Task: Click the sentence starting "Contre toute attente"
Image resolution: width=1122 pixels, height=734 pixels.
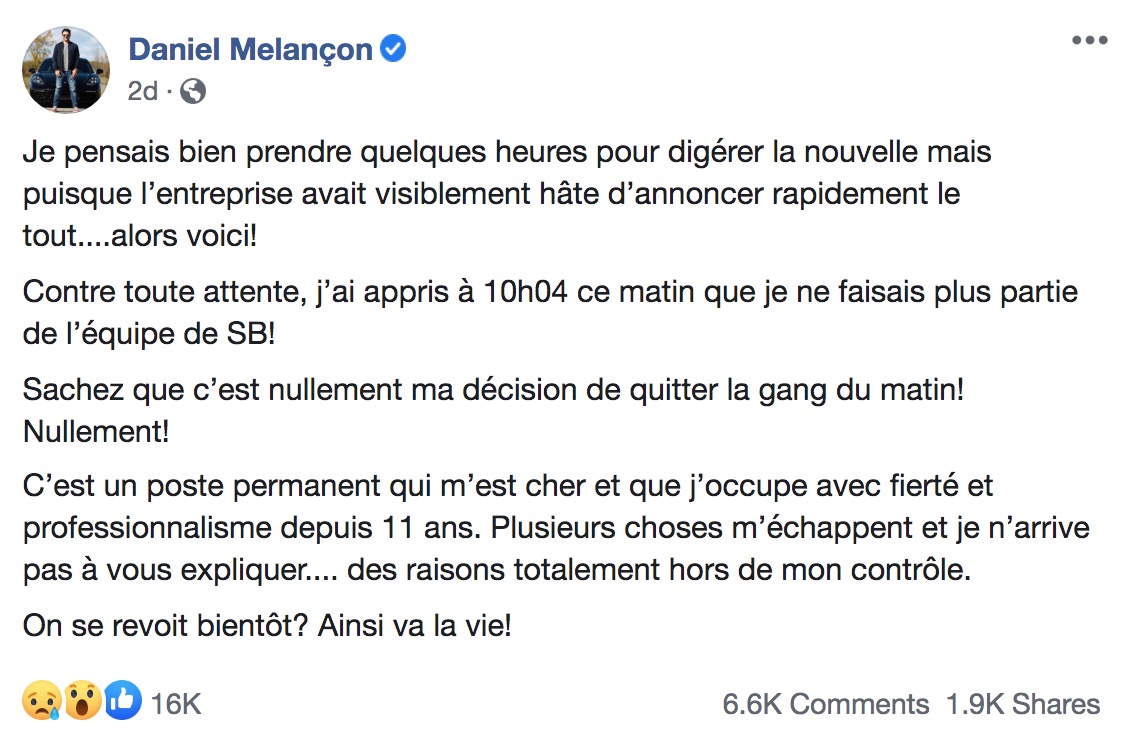Action: (x=550, y=313)
